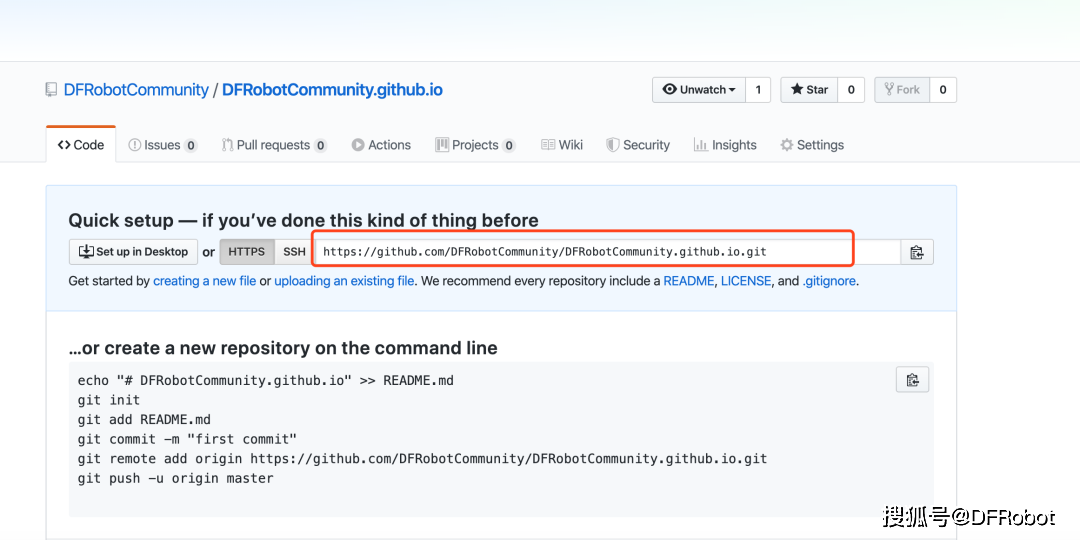Click the '…or create a new repository' heading
This screenshot has height=540, width=1080.
coord(283,348)
